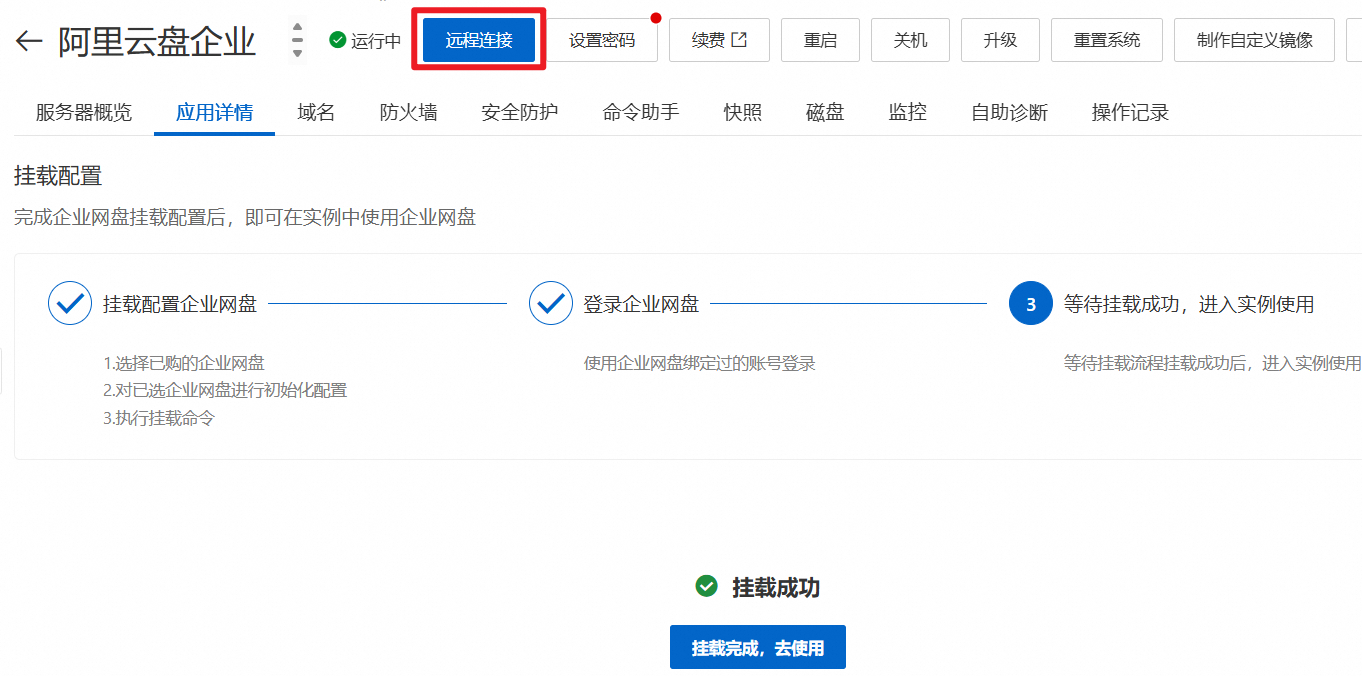Viewport: 1362px width, 676px height.
Task: Click the 远程连接 button
Action: pos(479,40)
